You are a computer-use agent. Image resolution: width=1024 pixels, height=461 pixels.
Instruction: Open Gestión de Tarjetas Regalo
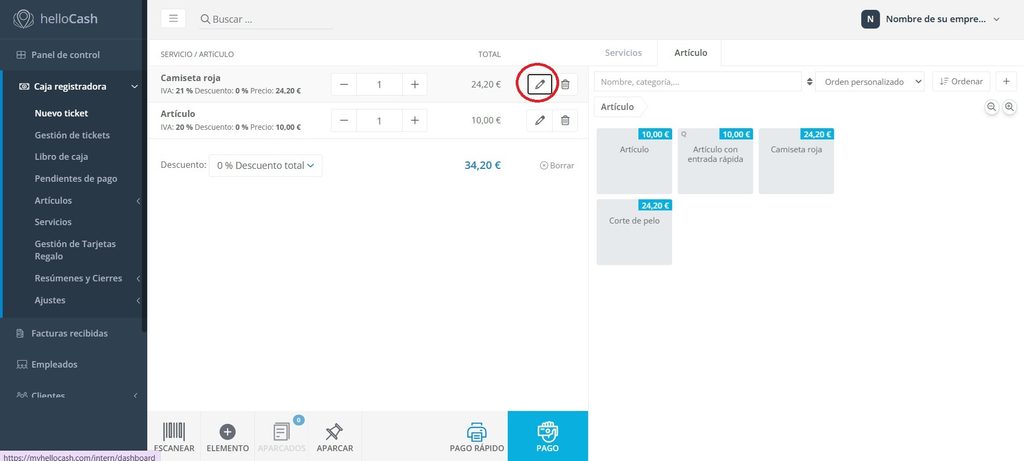[75, 250]
